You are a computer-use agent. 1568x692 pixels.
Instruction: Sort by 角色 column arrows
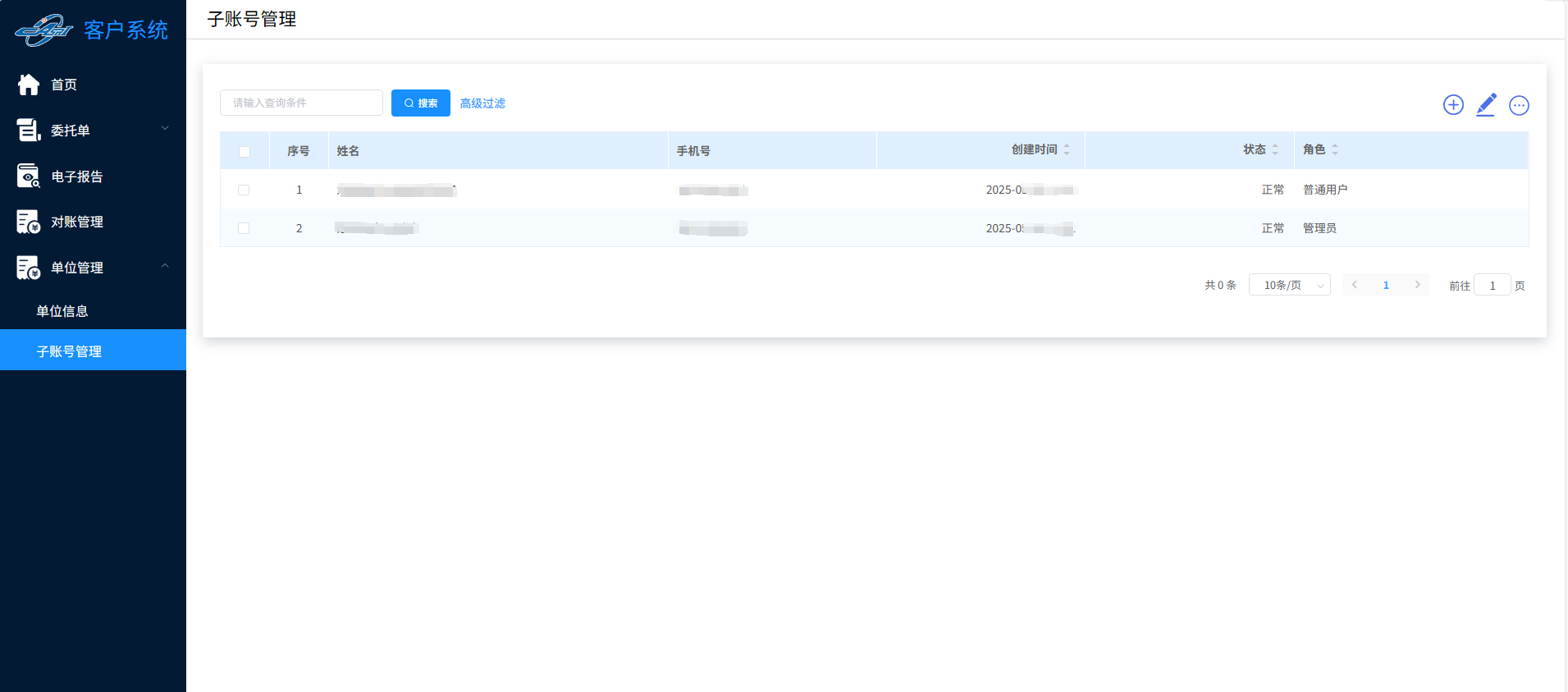point(1335,149)
